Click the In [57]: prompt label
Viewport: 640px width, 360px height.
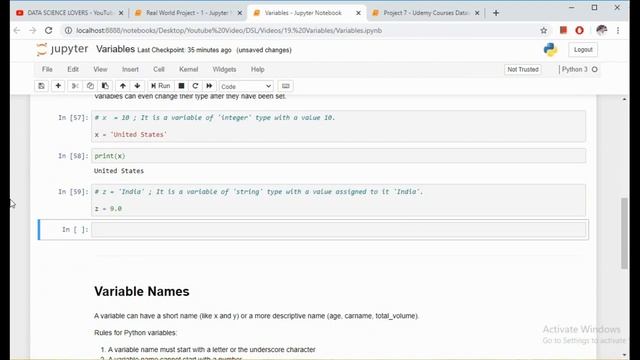73,118
